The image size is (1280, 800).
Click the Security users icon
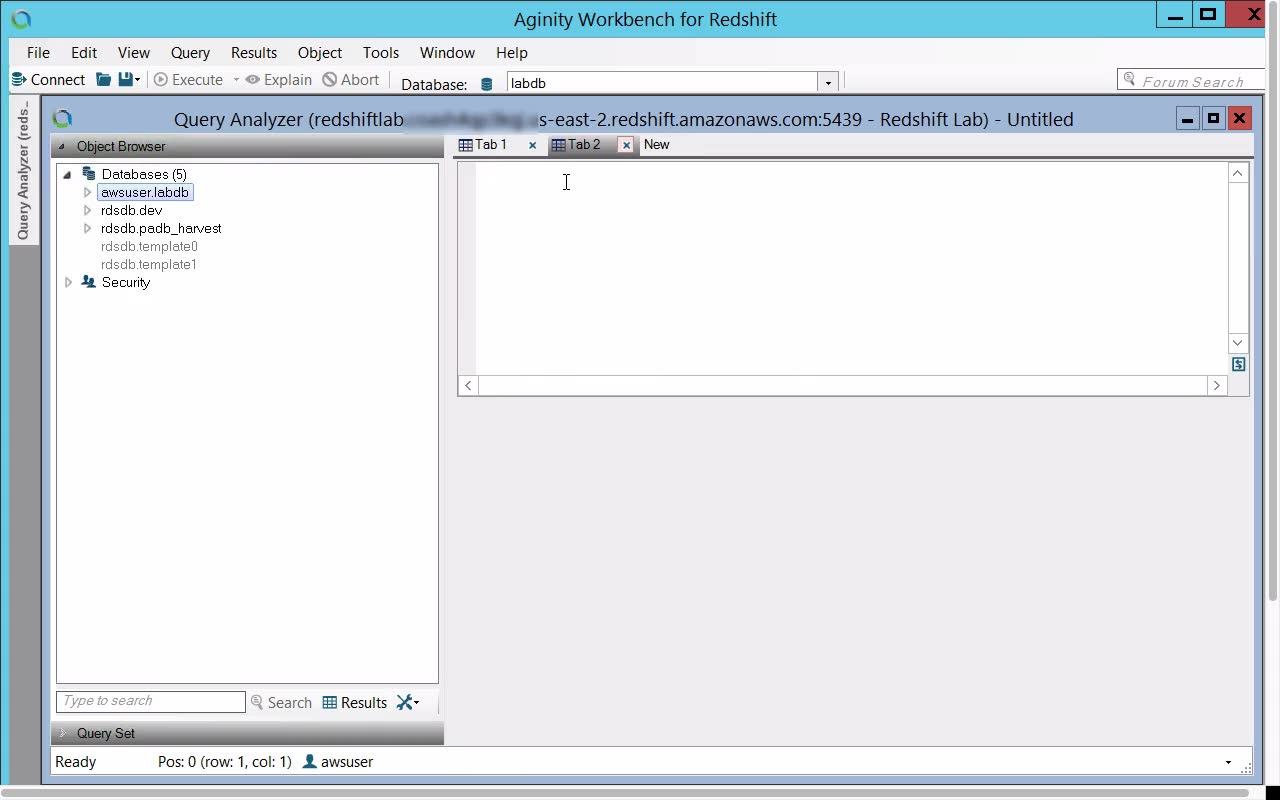tap(88, 282)
